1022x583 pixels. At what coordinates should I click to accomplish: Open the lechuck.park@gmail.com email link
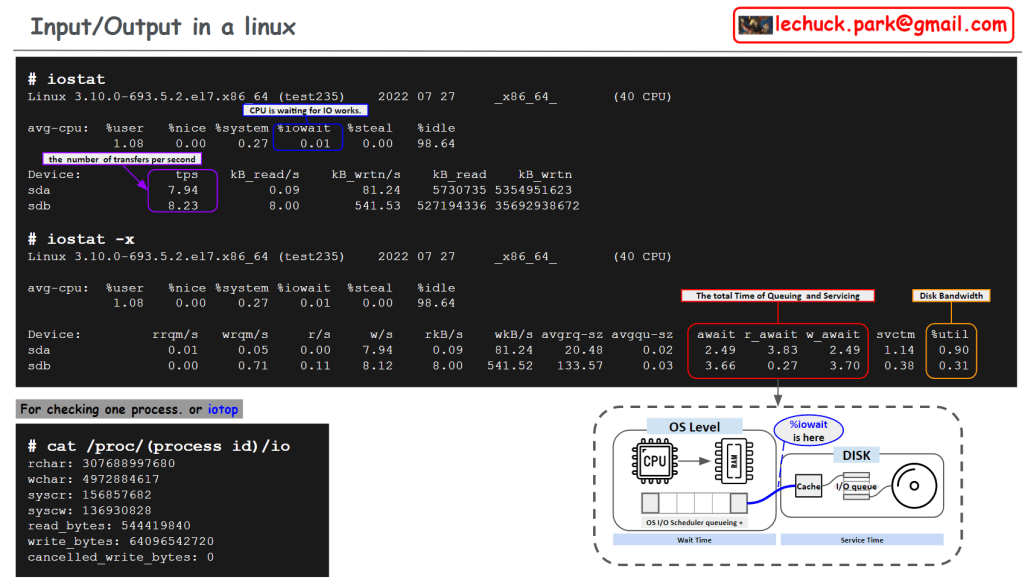[891, 25]
